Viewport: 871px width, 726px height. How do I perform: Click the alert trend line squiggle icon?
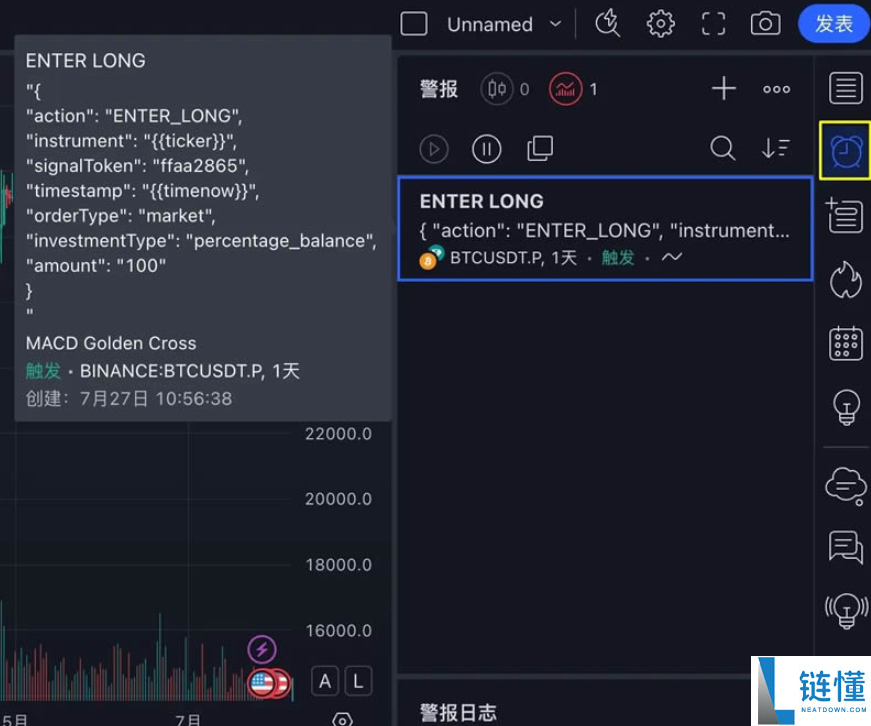click(672, 257)
